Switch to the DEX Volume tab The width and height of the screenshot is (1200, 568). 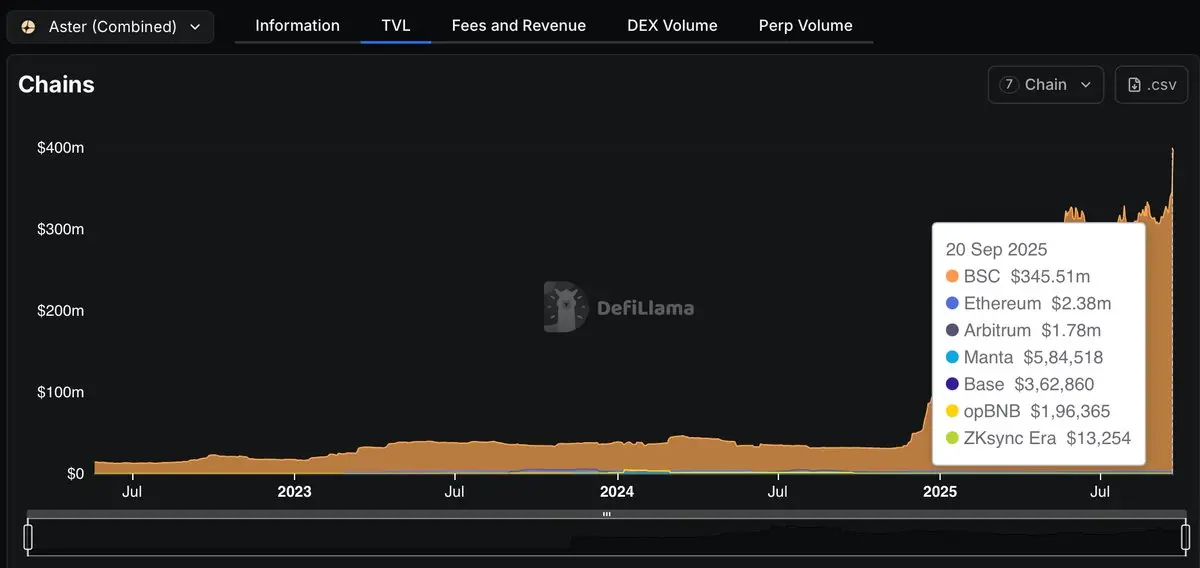point(672,26)
